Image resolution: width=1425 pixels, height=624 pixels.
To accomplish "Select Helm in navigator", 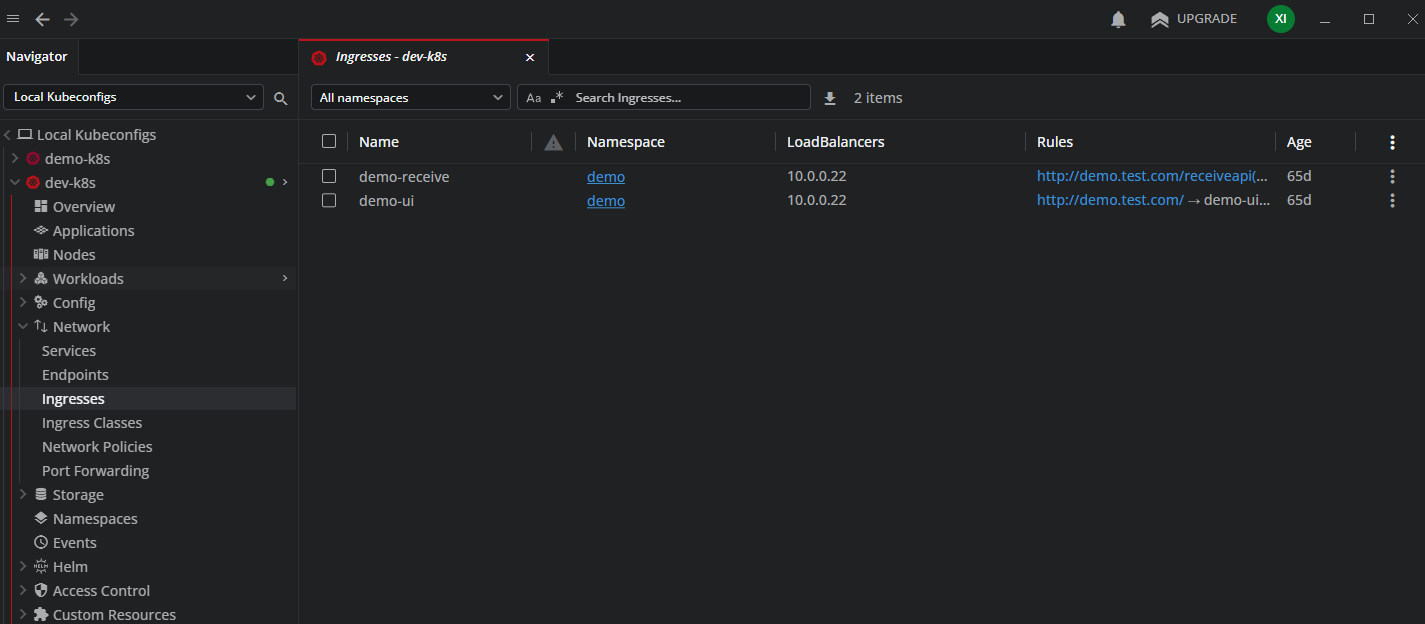I will 70,567.
